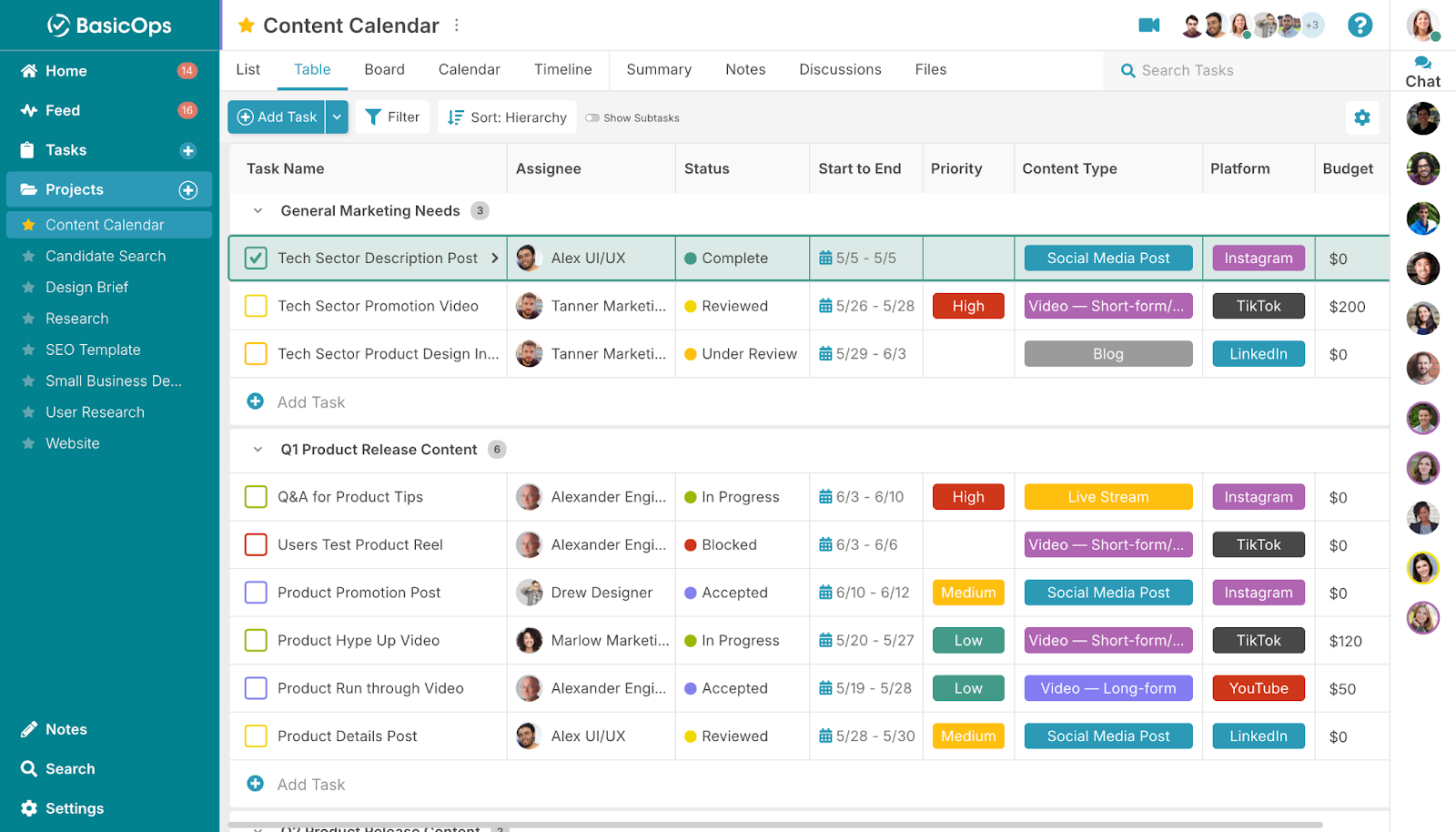Open the Candidate Search project

[106, 256]
